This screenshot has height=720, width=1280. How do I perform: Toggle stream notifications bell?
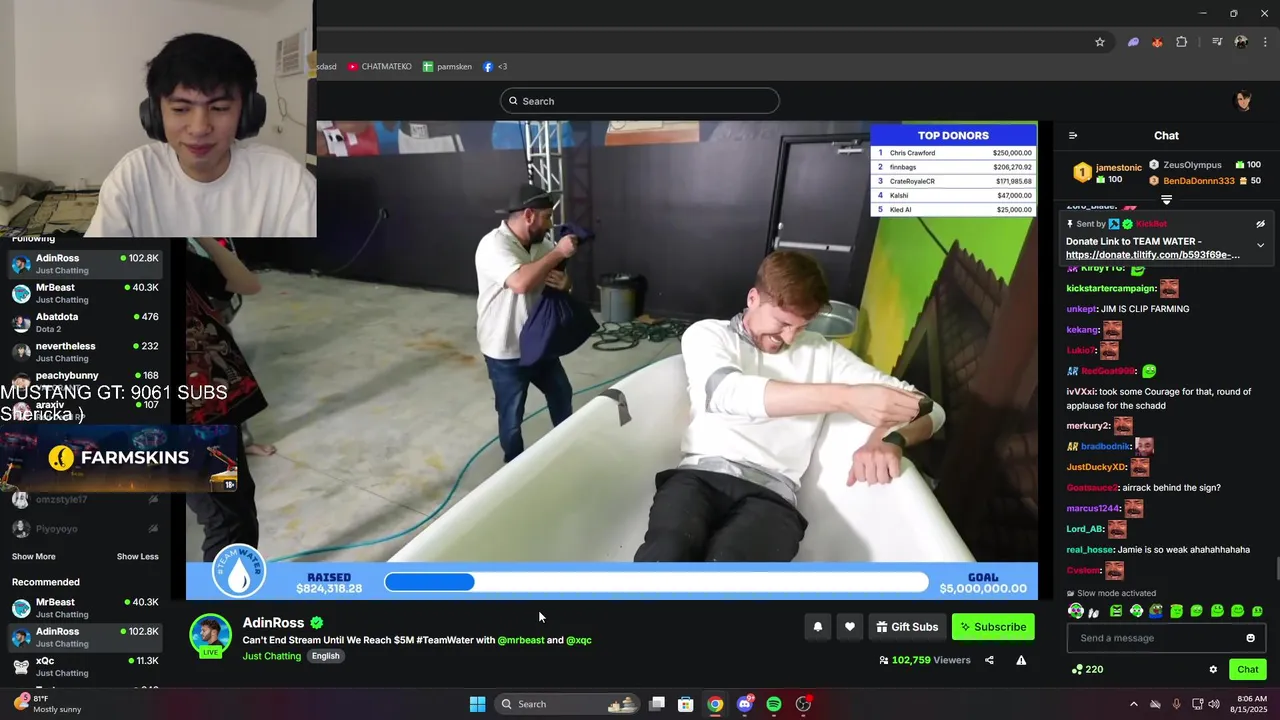817,627
